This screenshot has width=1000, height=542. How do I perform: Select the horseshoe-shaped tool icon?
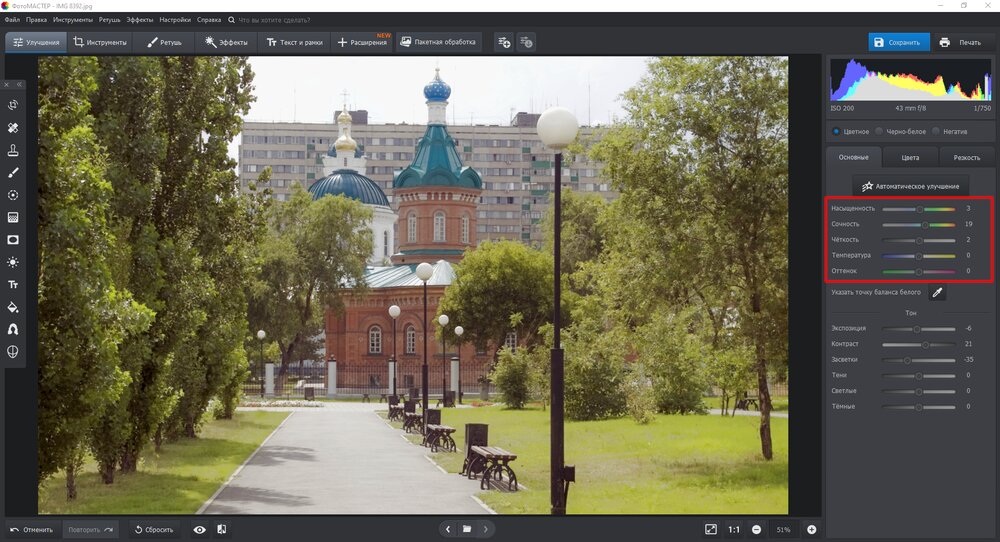click(x=13, y=329)
